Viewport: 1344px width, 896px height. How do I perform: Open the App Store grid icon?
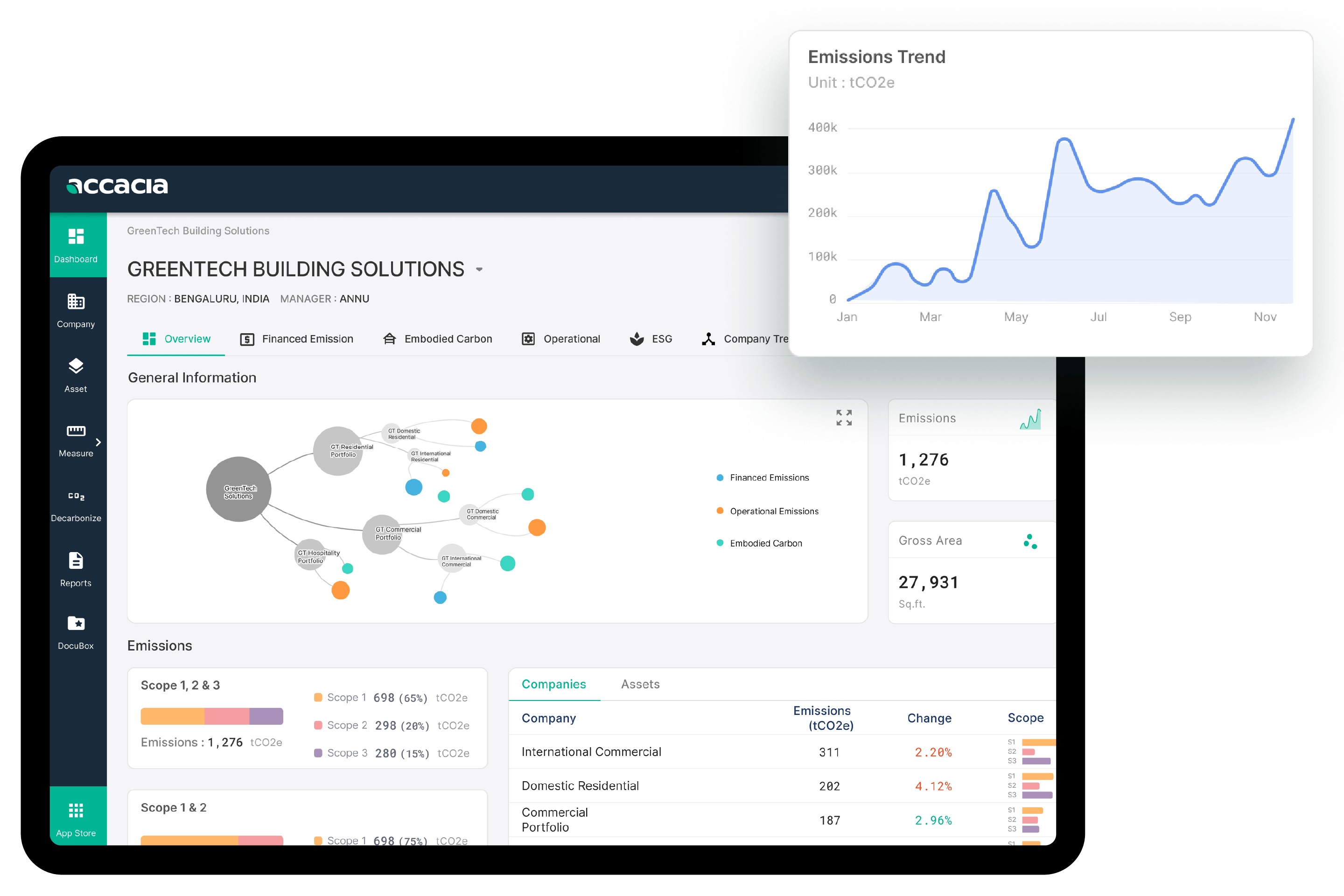tap(76, 810)
